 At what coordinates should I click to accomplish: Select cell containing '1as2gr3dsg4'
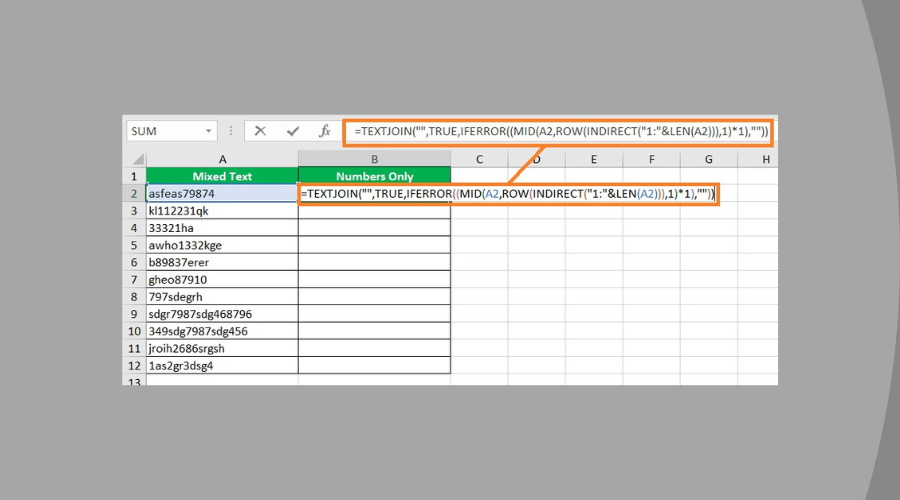click(x=222, y=366)
